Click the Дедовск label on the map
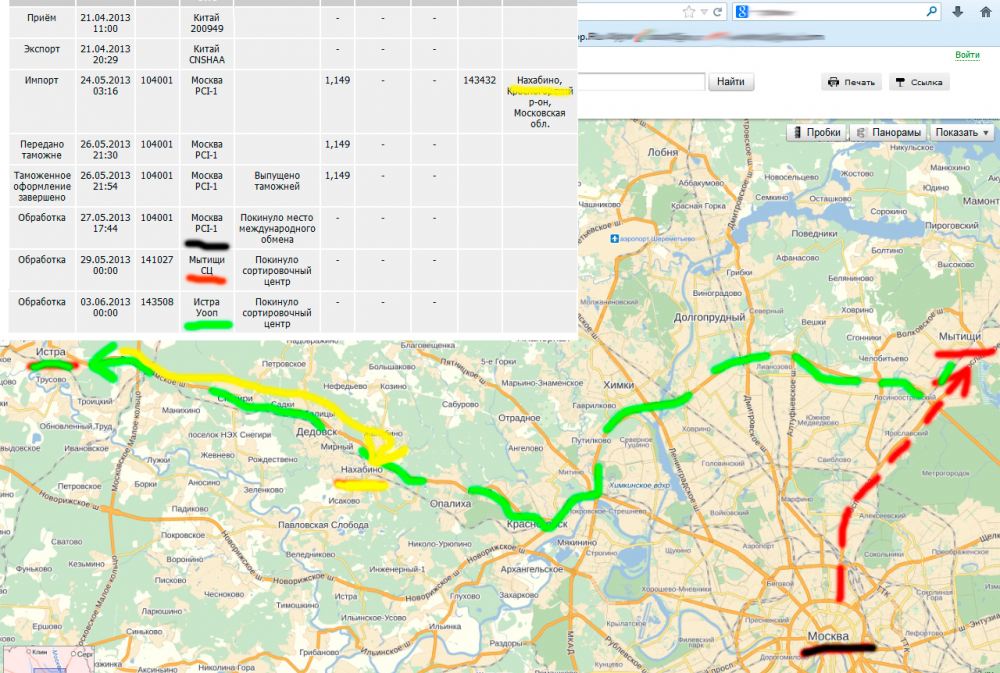1000x673 pixels. [x=316, y=432]
